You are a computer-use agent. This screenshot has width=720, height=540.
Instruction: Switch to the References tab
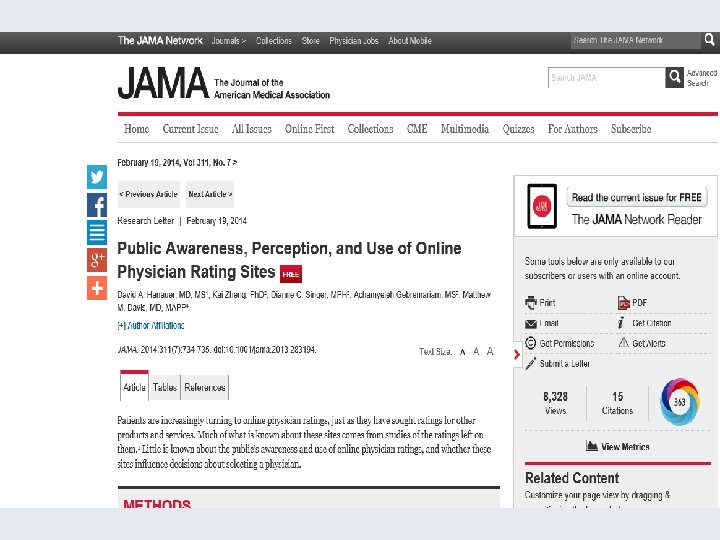click(x=205, y=387)
